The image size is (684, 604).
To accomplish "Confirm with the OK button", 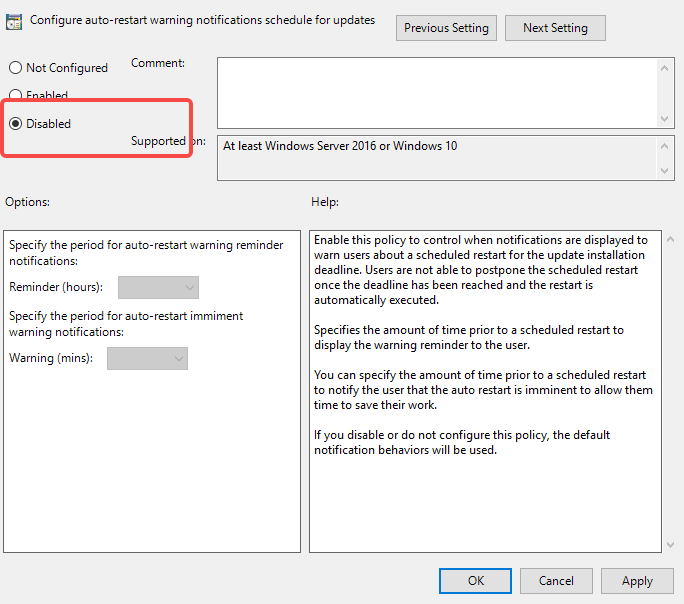I will pyautogui.click(x=475, y=581).
